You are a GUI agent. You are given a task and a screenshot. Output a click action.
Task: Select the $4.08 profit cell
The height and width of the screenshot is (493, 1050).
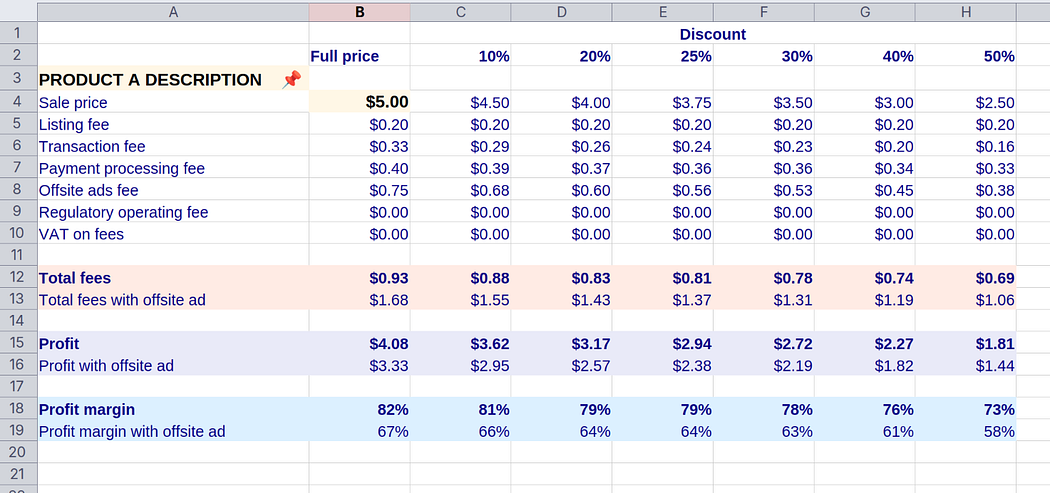[360, 344]
